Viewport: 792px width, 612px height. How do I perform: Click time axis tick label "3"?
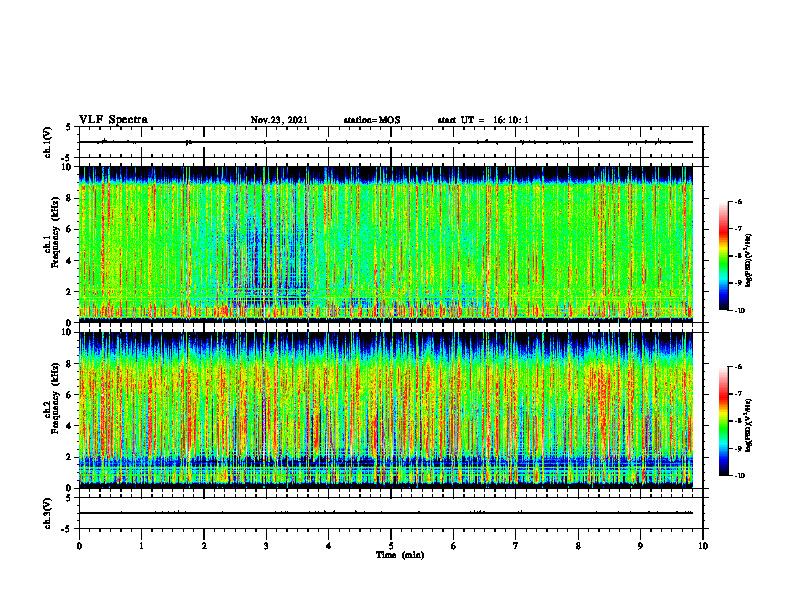coord(266,546)
